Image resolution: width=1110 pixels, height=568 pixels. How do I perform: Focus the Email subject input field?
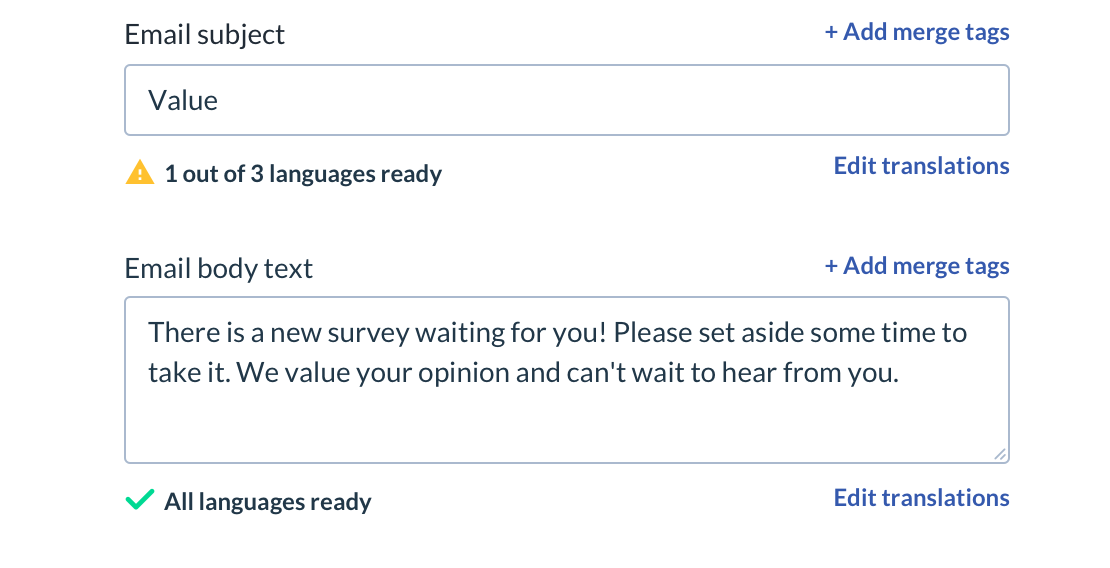tap(566, 100)
